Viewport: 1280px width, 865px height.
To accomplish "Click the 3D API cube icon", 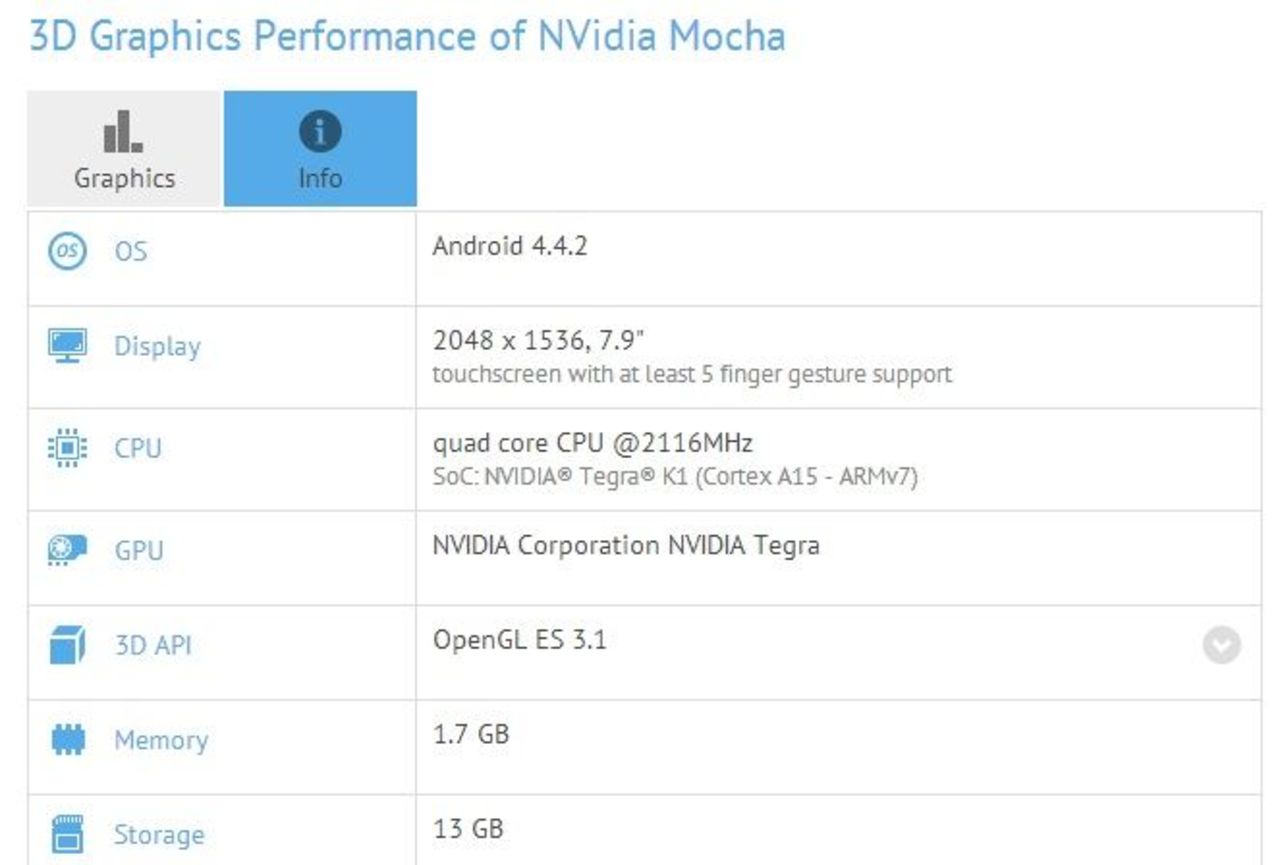I will [66, 646].
